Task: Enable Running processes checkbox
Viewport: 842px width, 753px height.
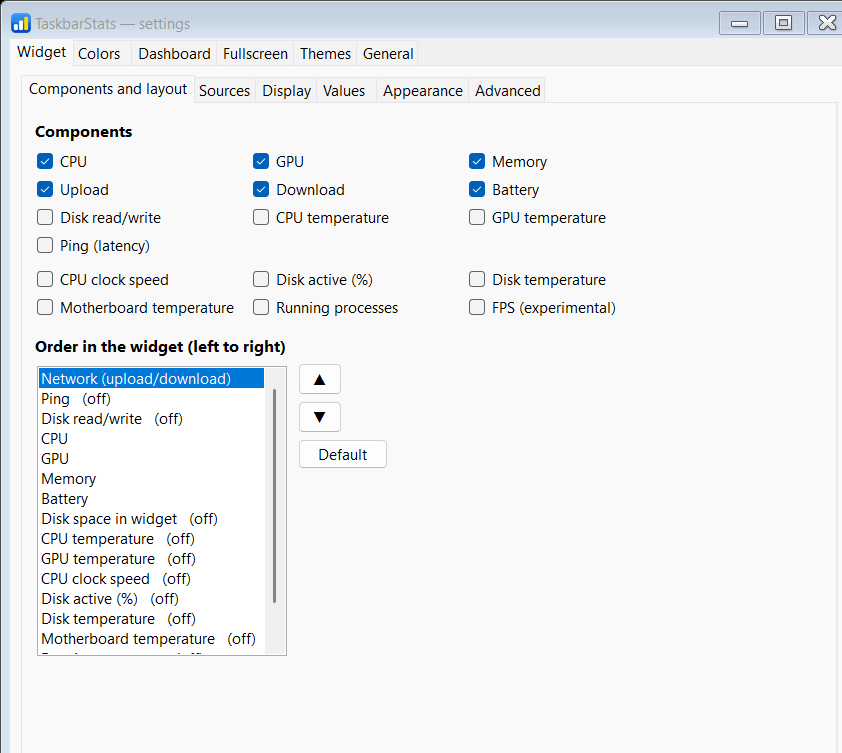Action: click(x=261, y=307)
